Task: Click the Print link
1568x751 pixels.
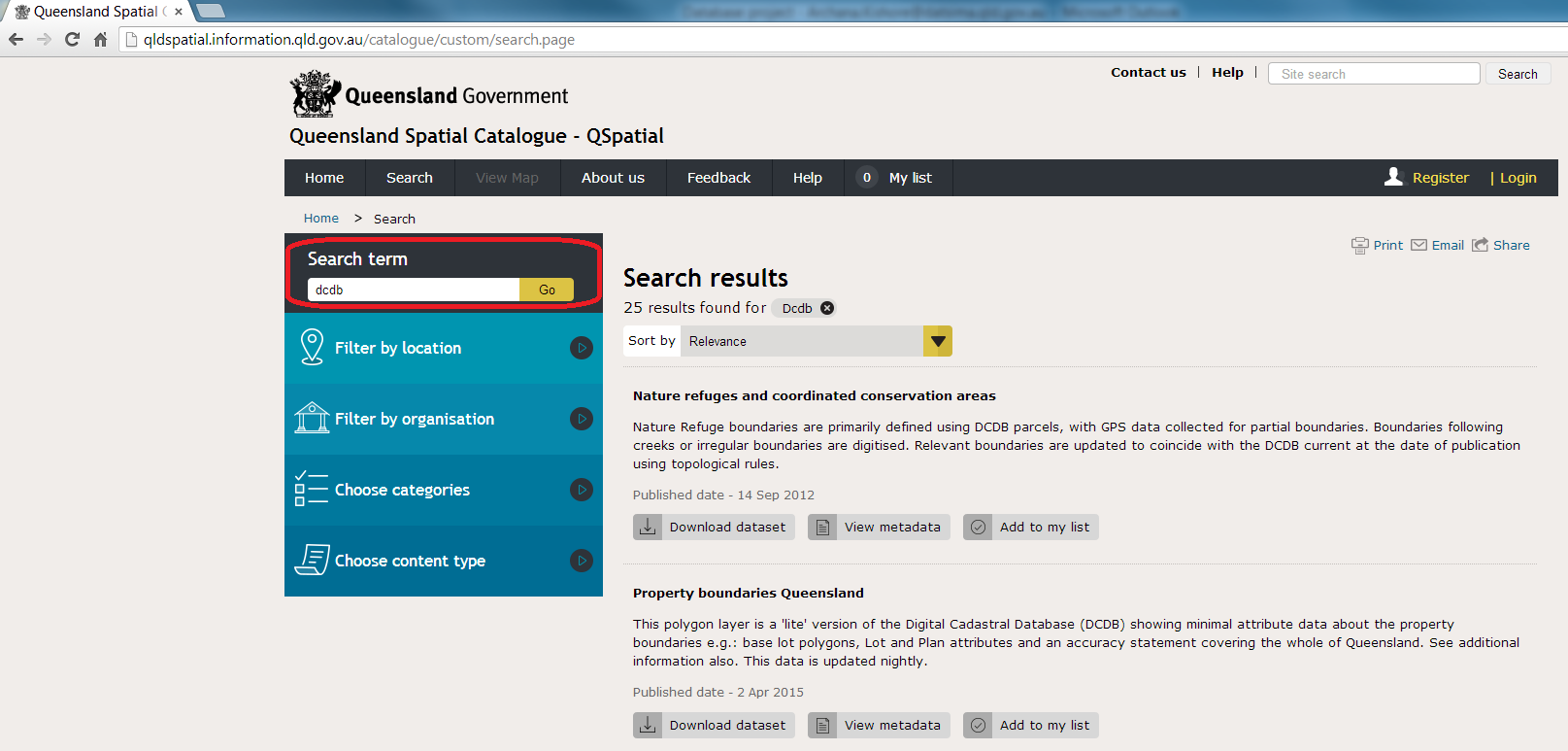Action: [1388, 246]
